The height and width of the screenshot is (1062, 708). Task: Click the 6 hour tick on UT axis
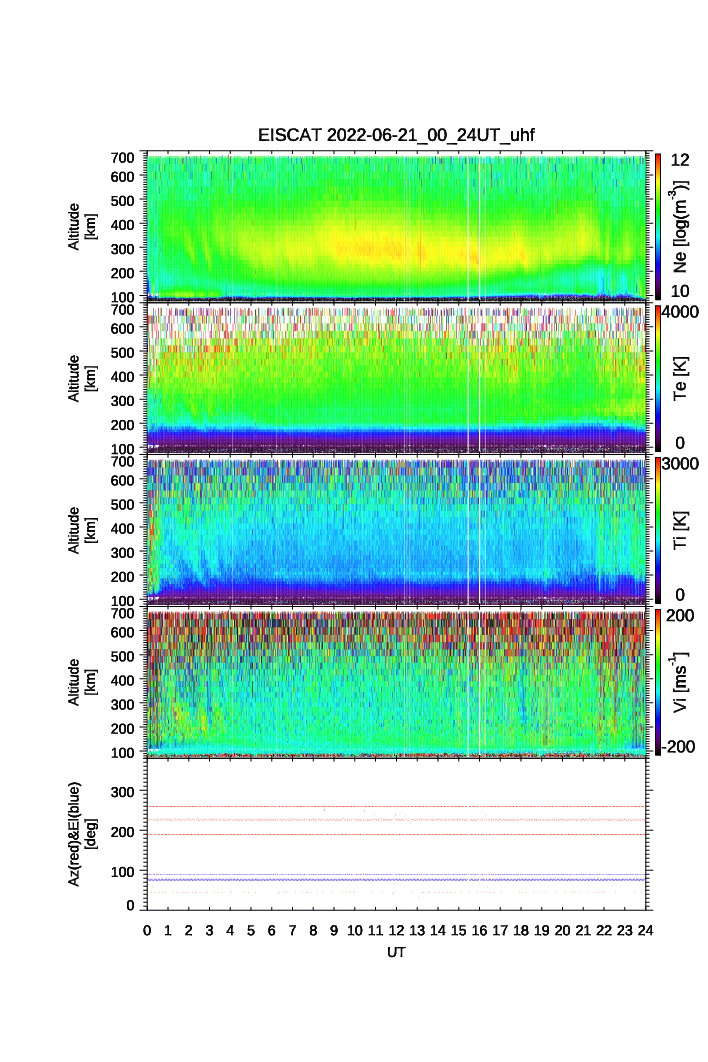point(272,930)
